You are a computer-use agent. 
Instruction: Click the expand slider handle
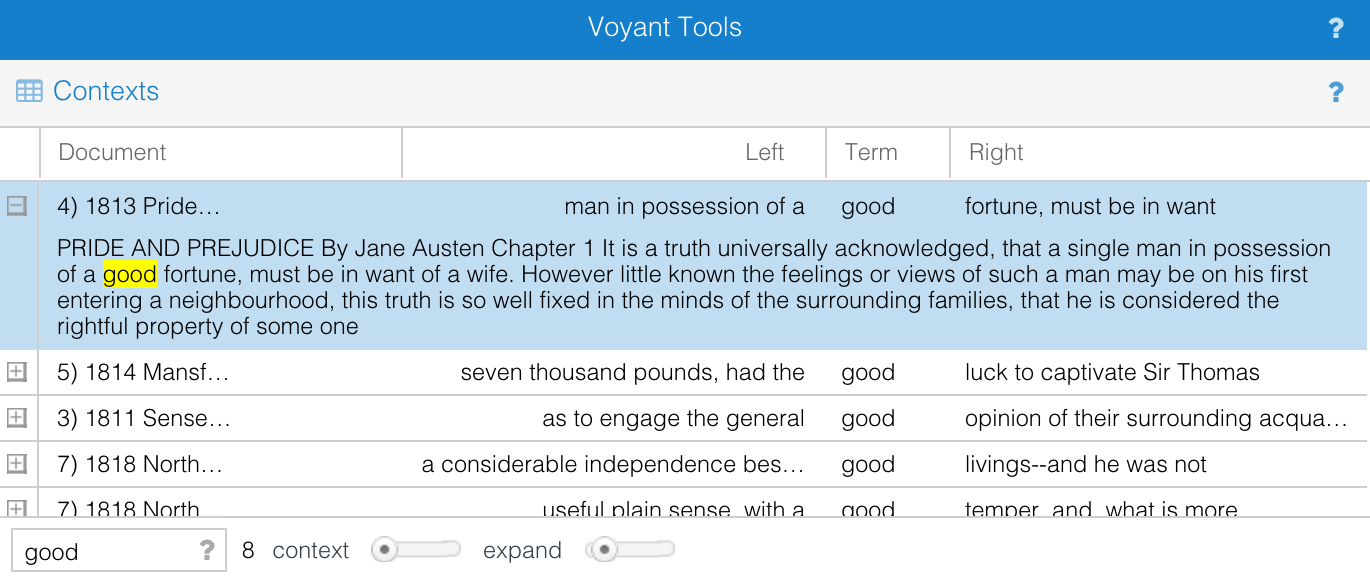(603, 550)
